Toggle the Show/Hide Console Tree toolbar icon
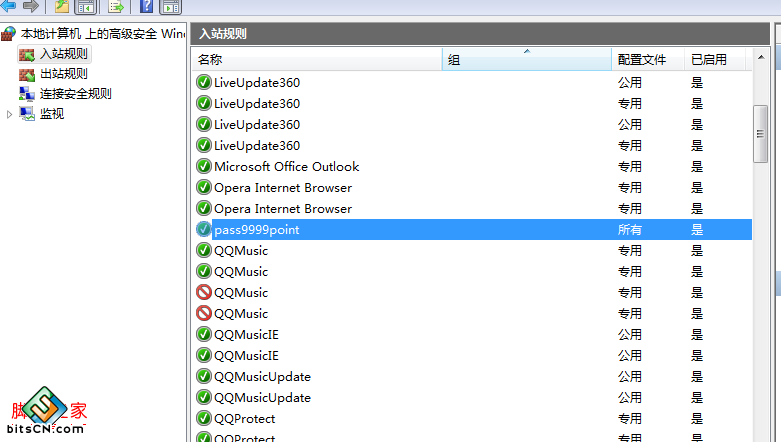The image size is (781, 442). [86, 6]
